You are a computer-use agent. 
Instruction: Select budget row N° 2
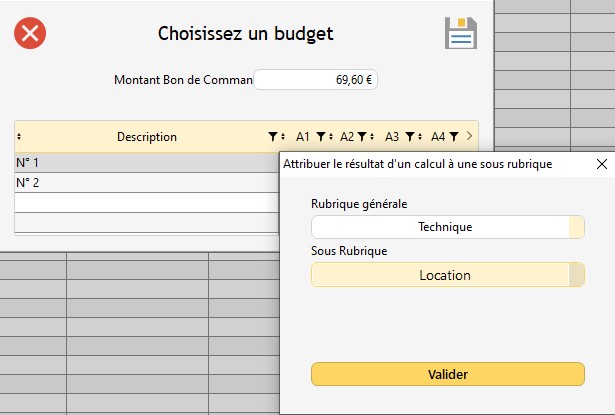(140, 183)
